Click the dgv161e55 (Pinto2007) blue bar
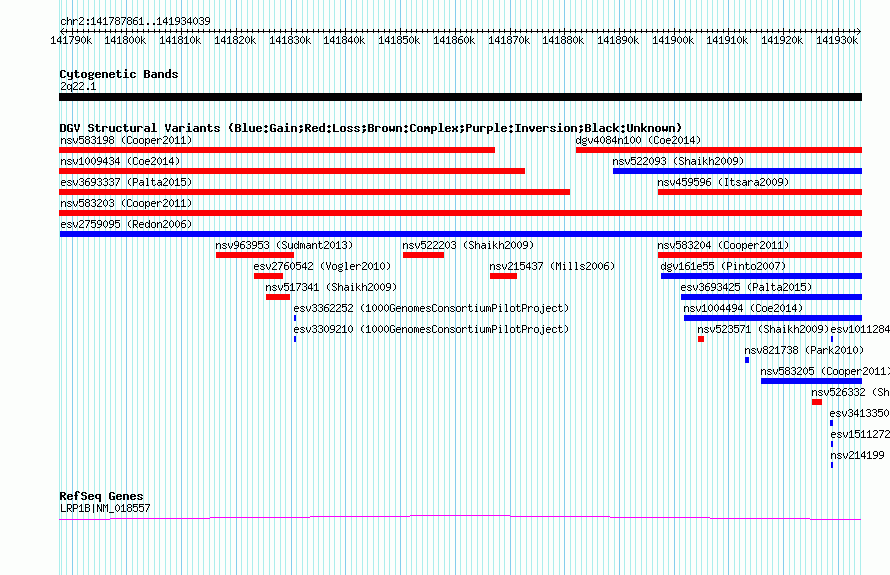The image size is (890, 575). pos(761,276)
